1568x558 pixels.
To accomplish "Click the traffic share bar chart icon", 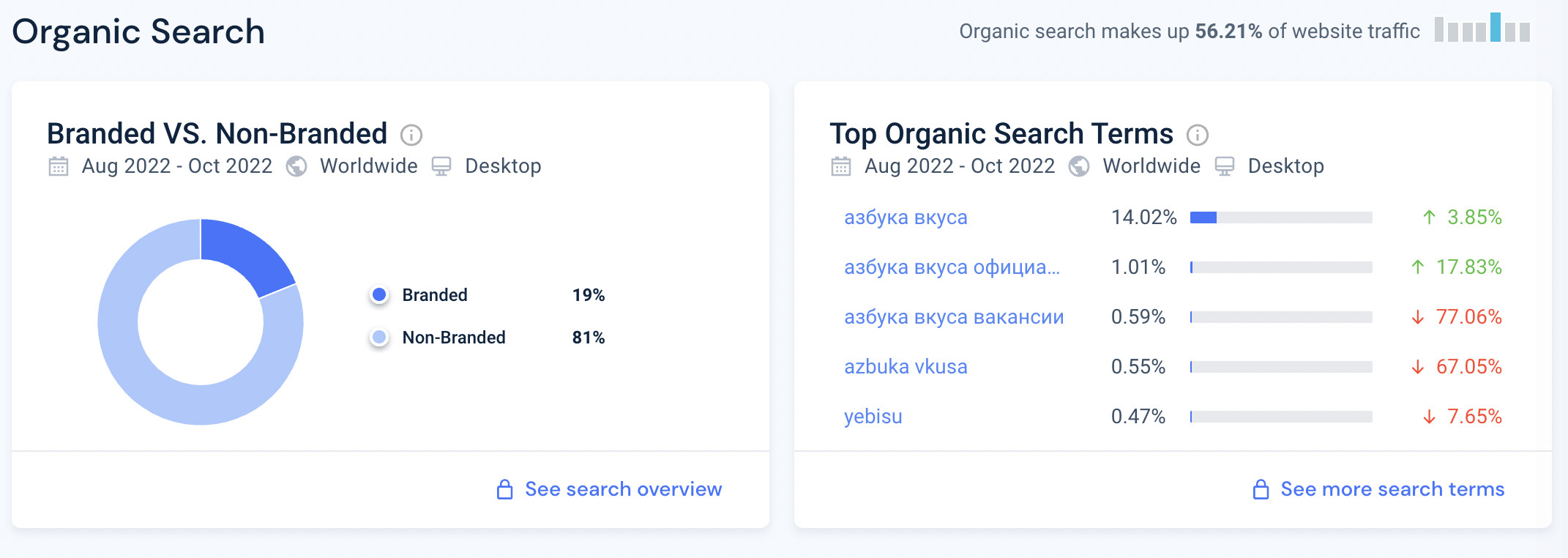I will (1482, 28).
